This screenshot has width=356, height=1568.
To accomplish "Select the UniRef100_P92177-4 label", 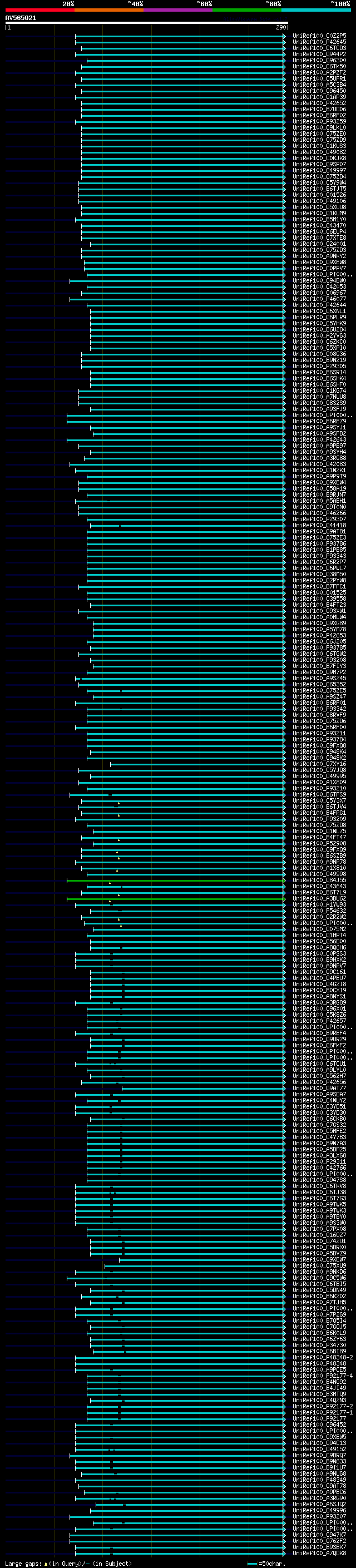I will (x=323, y=1376).
